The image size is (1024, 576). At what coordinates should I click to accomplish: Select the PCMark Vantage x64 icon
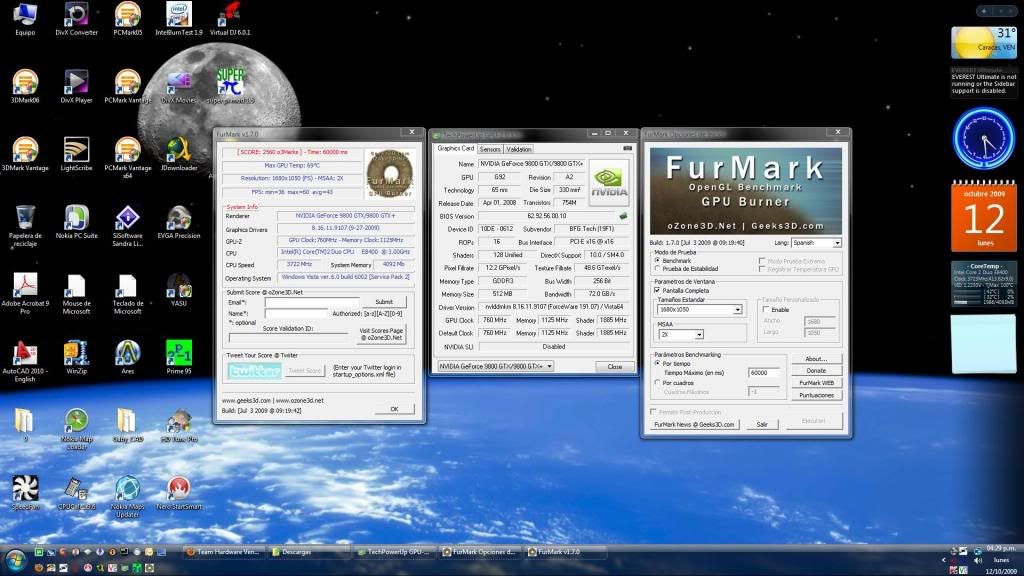coord(127,158)
